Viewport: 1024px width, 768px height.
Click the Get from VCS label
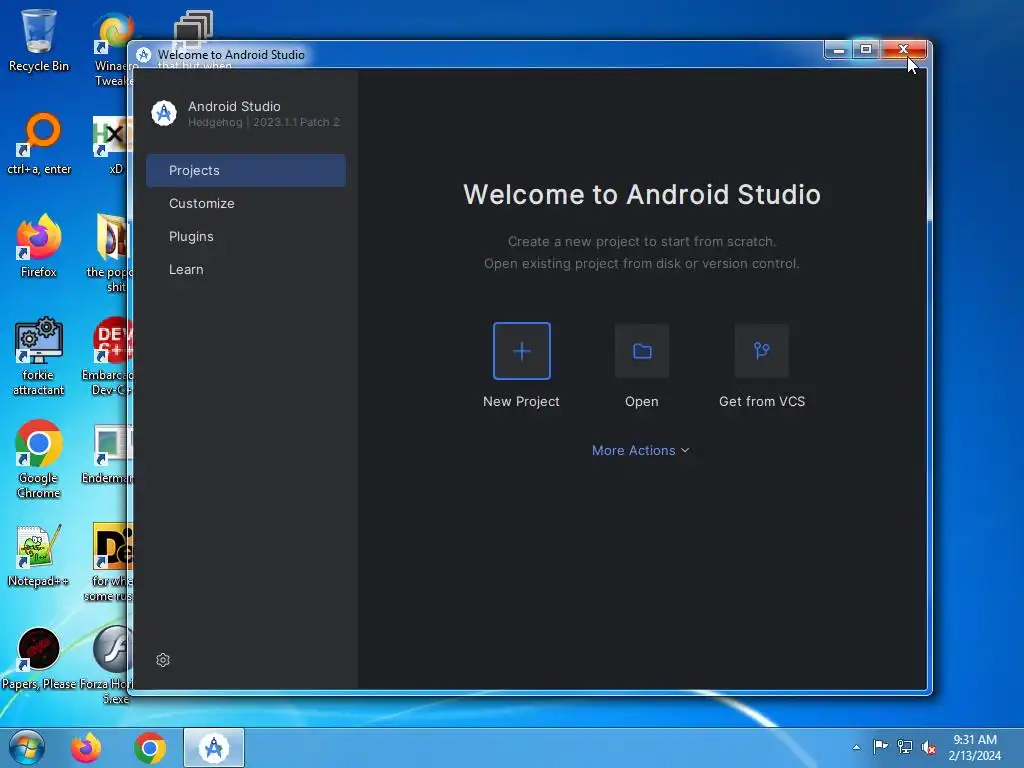761,402
